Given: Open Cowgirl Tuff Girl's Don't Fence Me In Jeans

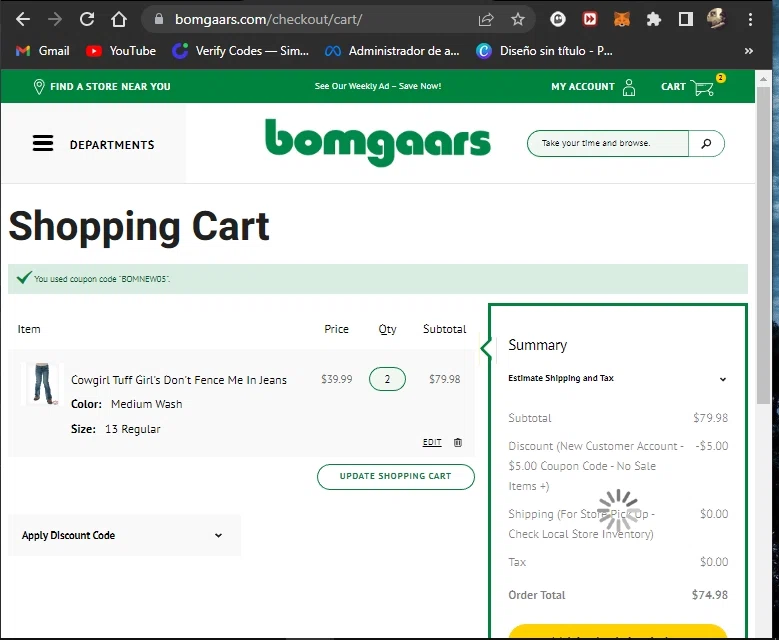Looking at the screenshot, I should click(x=179, y=380).
